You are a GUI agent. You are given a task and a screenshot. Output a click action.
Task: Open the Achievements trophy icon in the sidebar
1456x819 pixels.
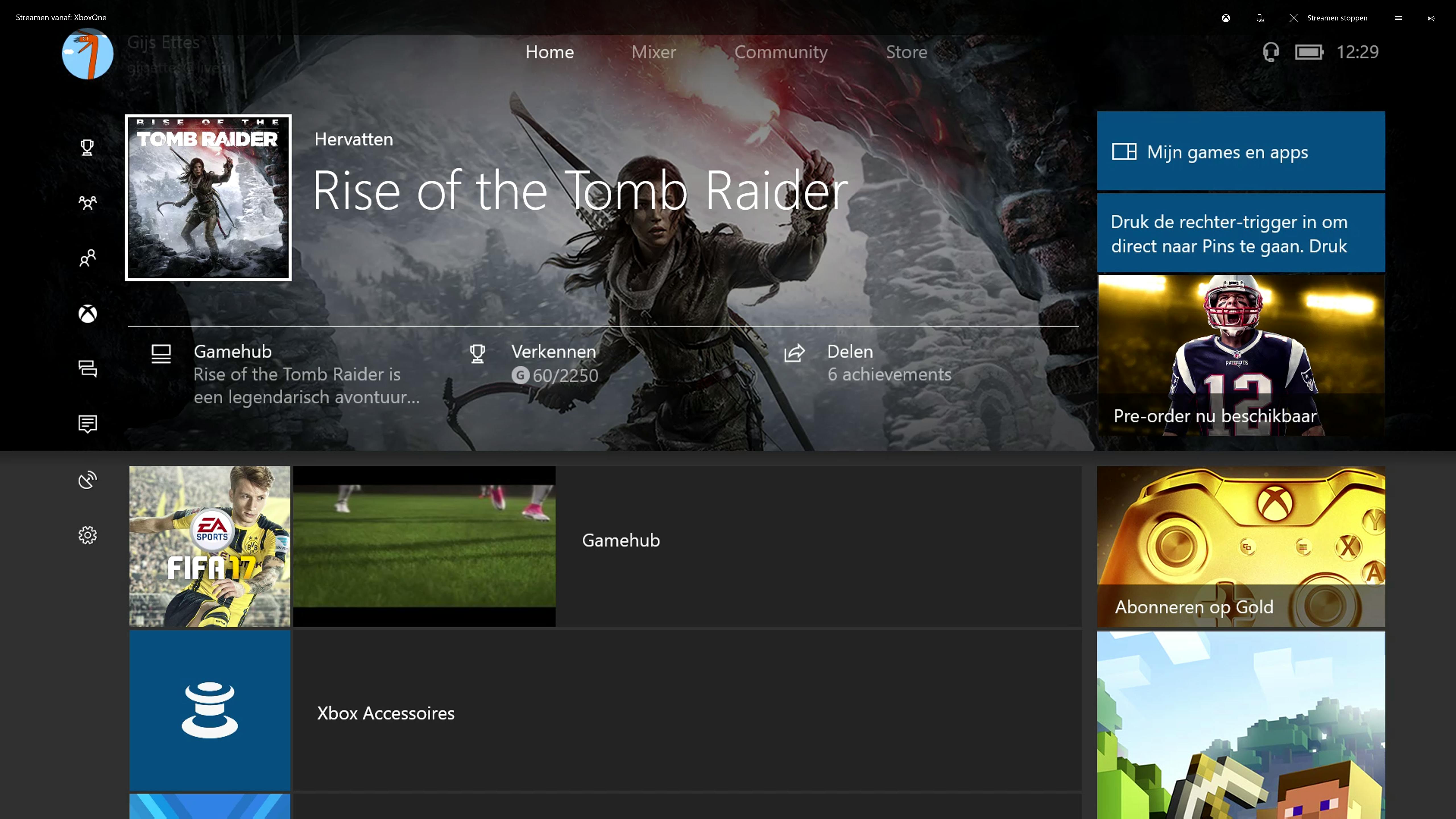[x=87, y=148]
